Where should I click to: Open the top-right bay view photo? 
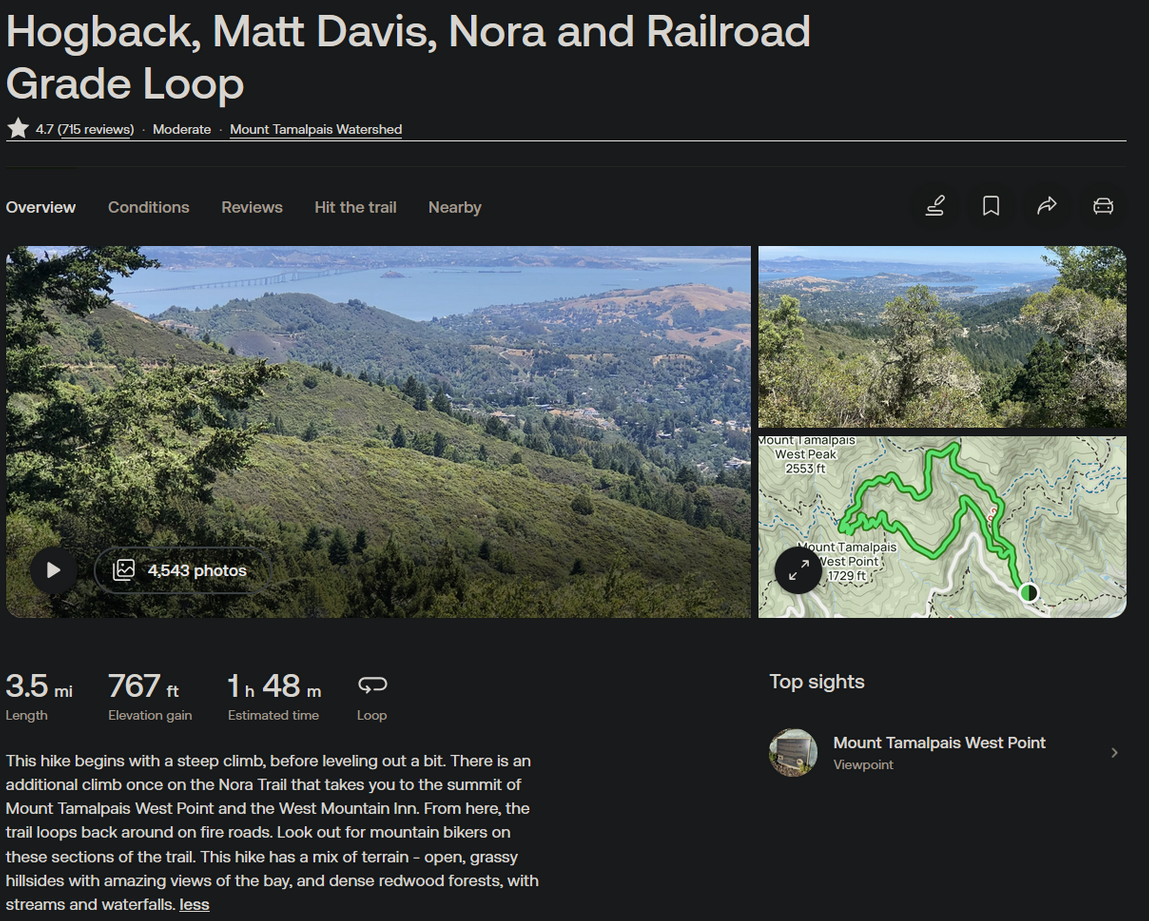point(942,337)
